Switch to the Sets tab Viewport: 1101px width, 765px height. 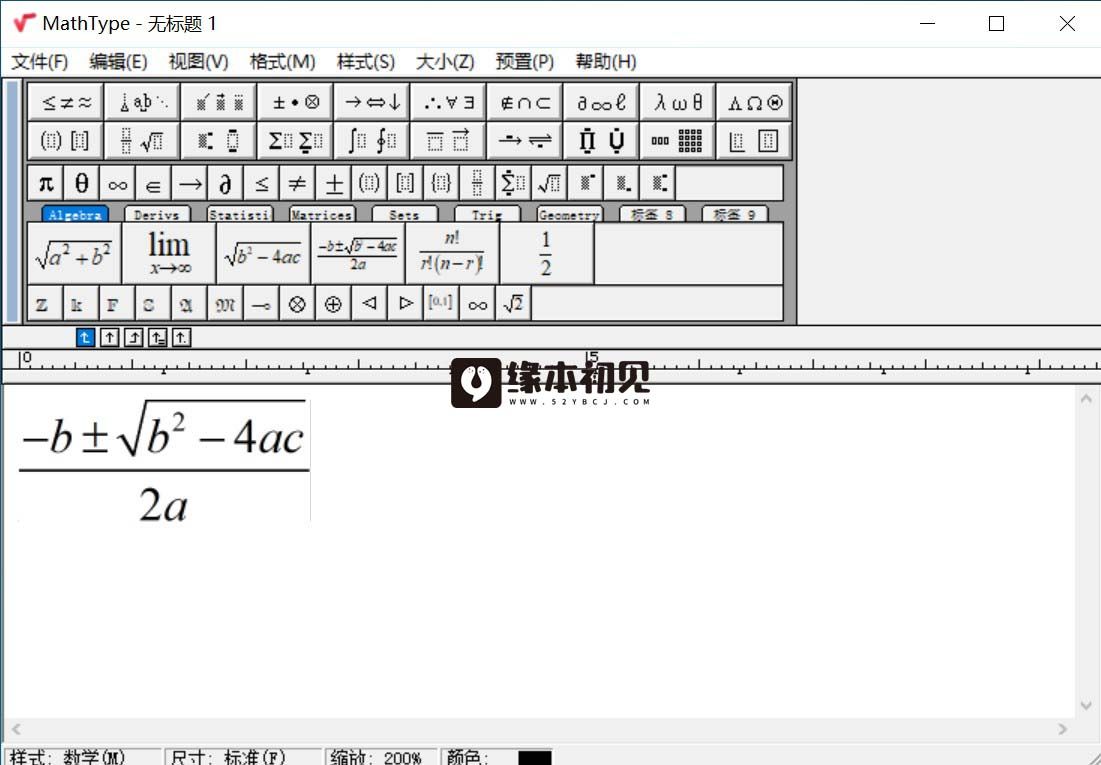click(404, 214)
